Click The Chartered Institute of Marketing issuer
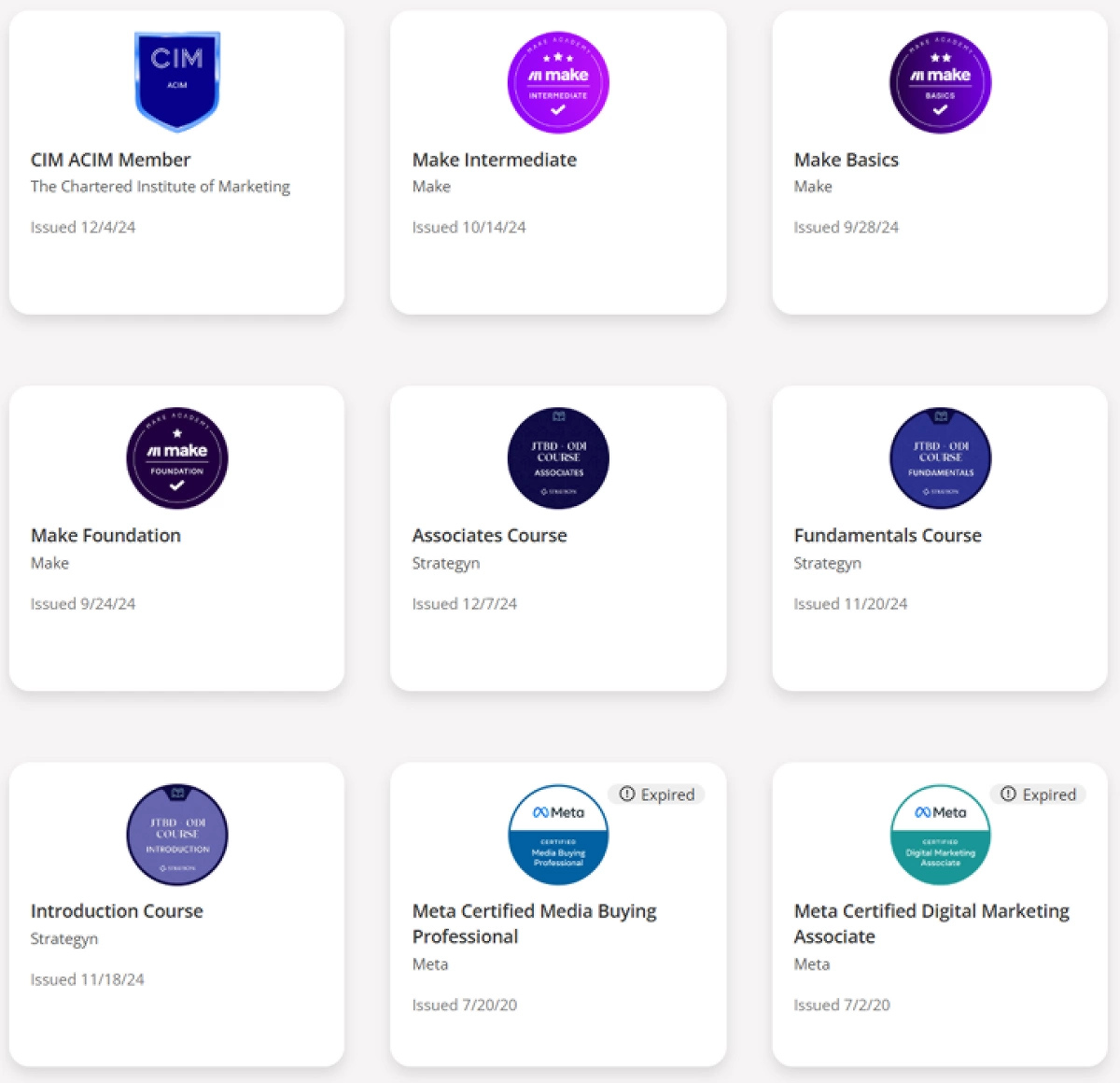 160,187
